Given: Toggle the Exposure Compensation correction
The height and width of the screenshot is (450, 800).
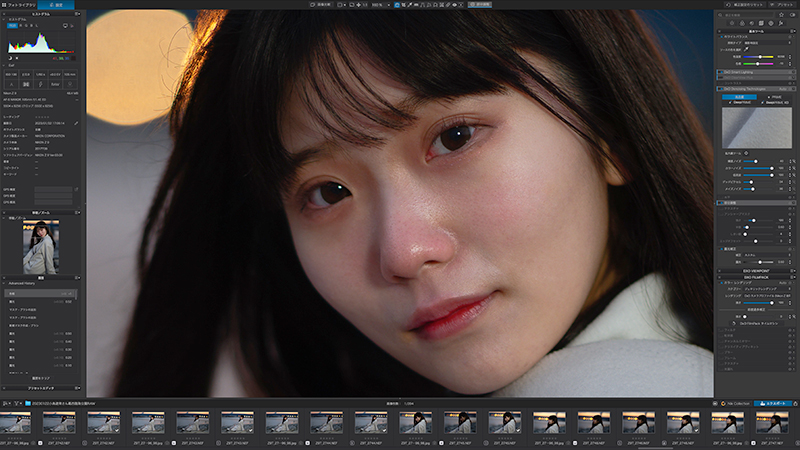Looking at the screenshot, I should [721, 249].
